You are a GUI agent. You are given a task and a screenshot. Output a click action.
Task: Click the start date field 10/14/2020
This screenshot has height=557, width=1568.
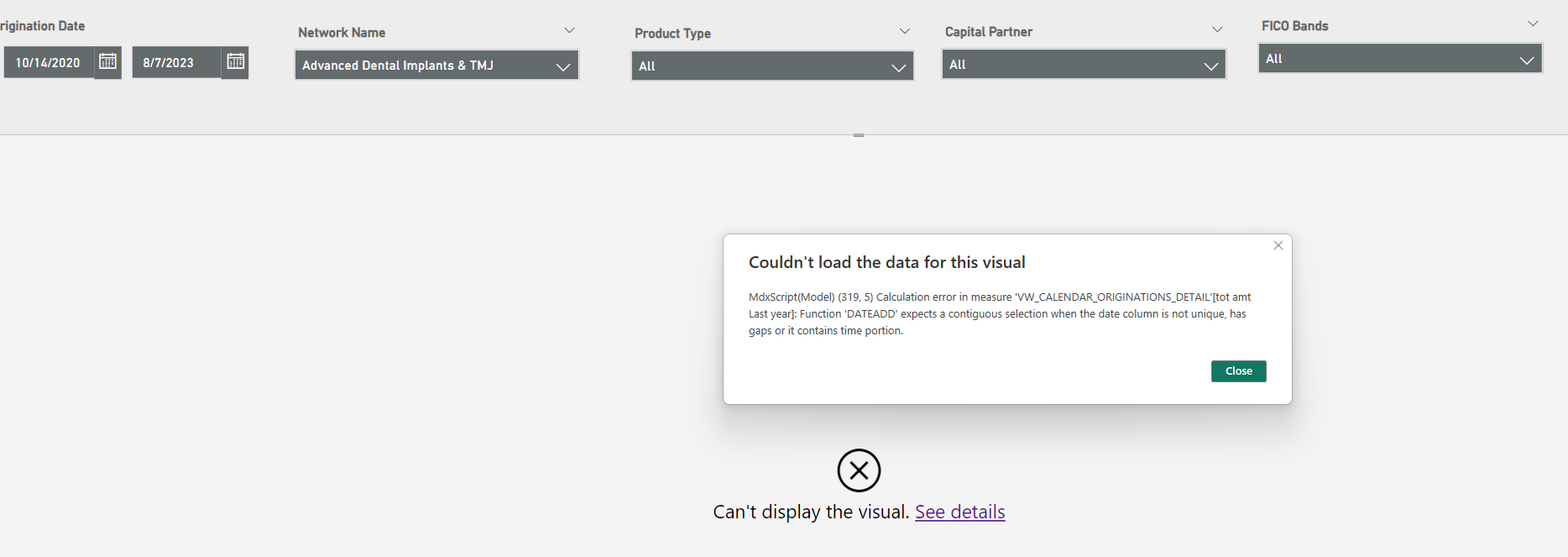tap(49, 63)
